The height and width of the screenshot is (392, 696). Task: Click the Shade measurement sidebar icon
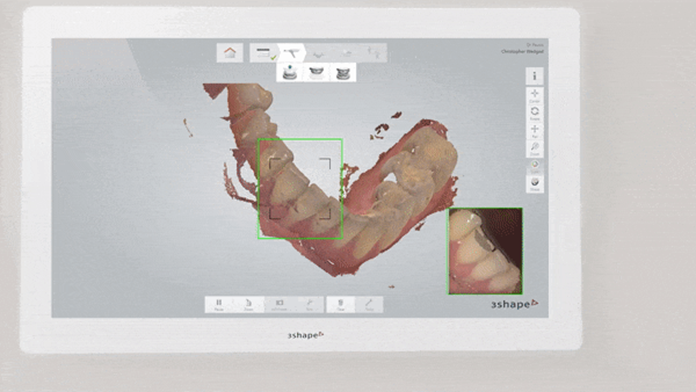point(534,184)
